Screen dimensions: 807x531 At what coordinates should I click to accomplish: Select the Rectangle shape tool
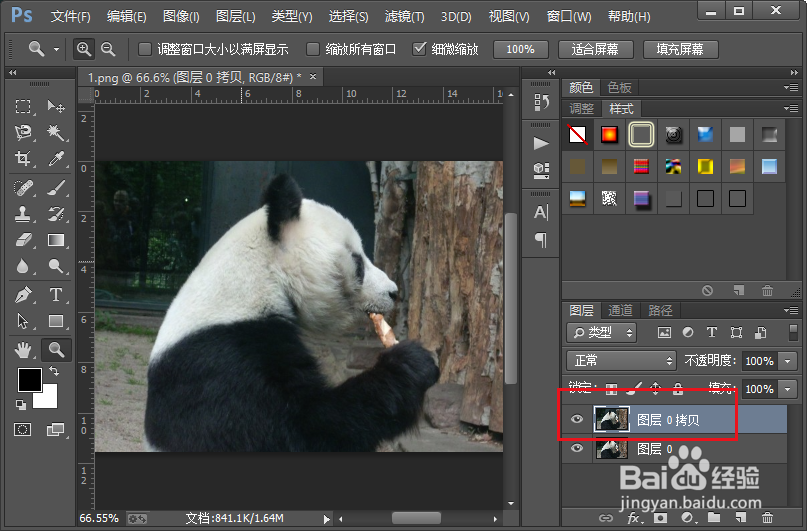click(x=56, y=321)
